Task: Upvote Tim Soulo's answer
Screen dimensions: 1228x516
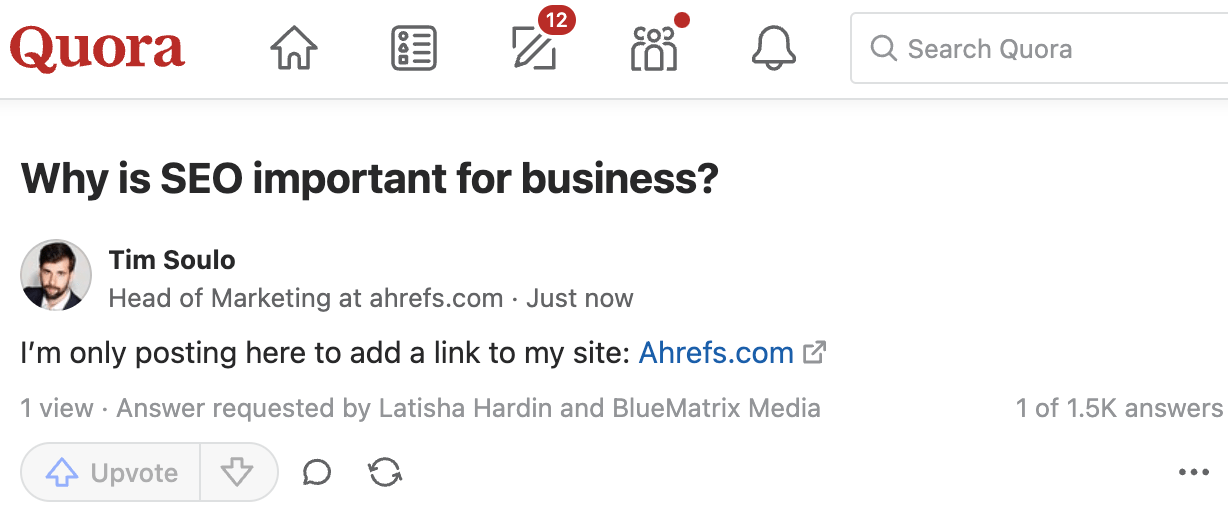Action: [111, 472]
